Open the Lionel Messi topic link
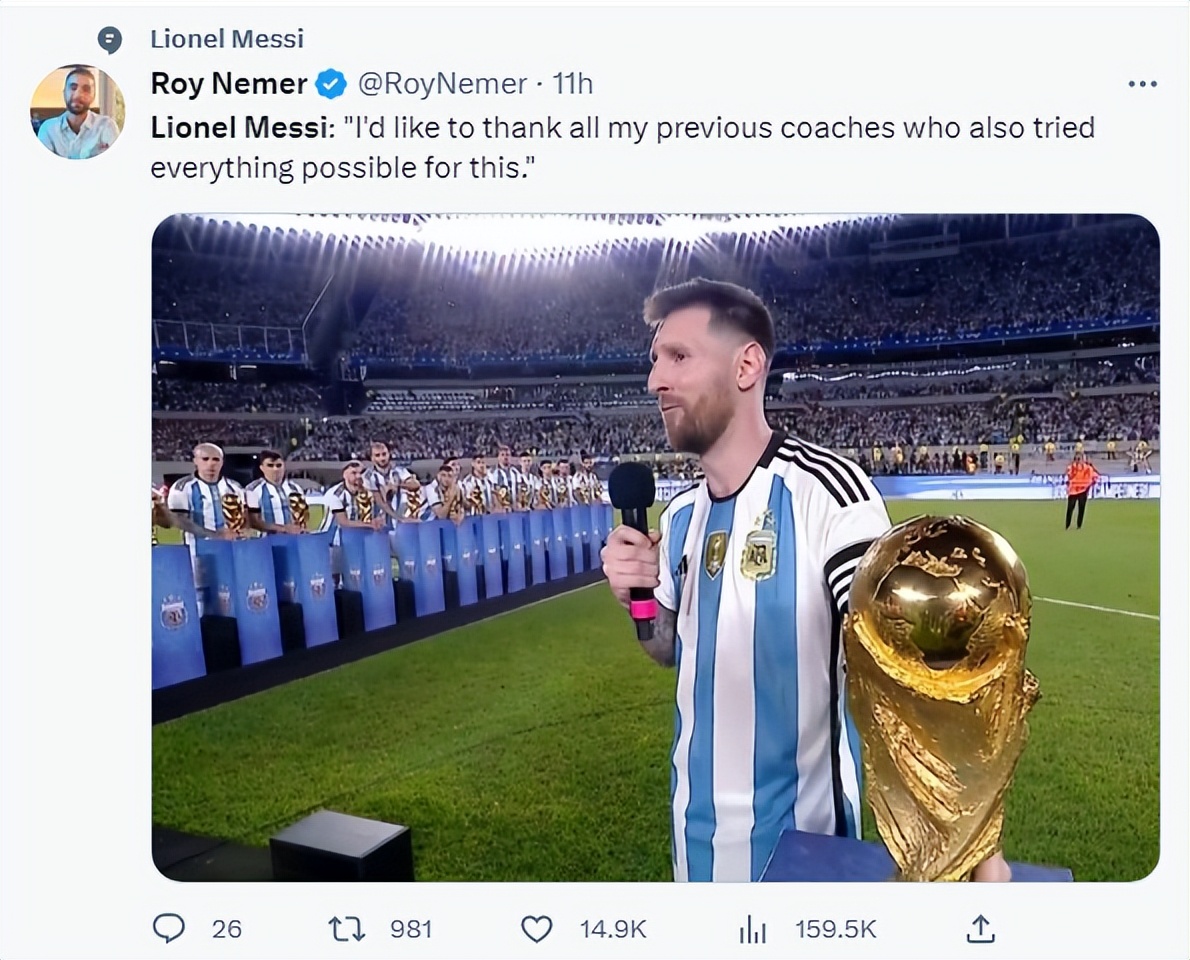 tap(227, 39)
